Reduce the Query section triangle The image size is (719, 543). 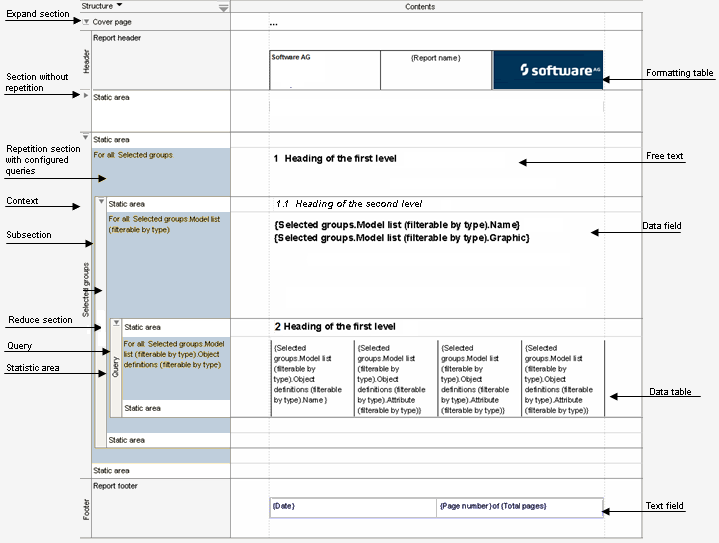116,323
